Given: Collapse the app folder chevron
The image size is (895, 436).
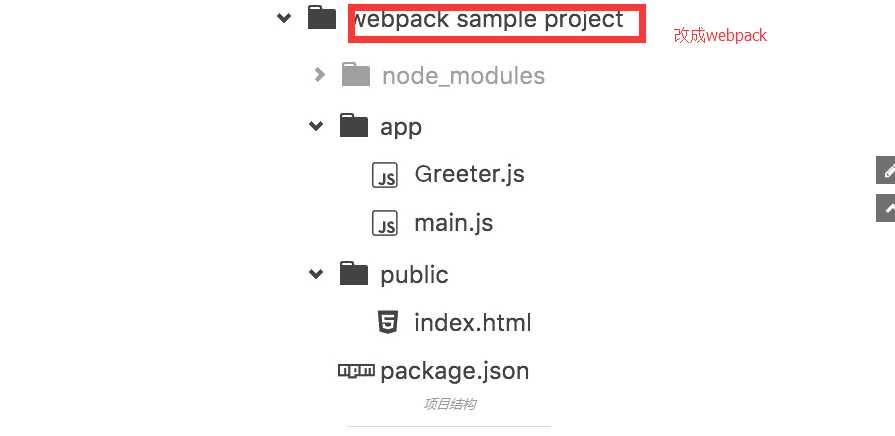Looking at the screenshot, I should 316,126.
